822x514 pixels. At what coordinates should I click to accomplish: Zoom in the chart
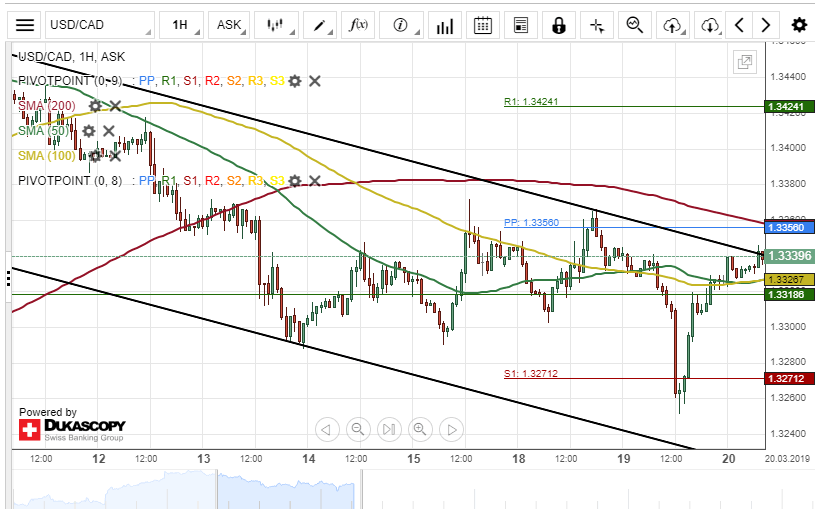[420, 430]
